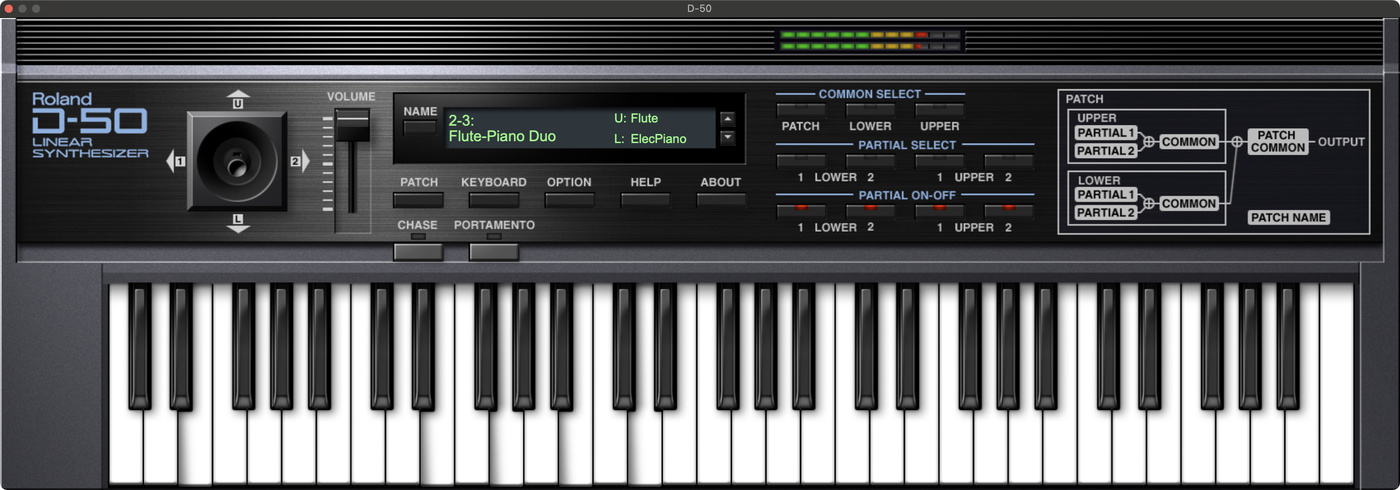Open the HELP button
This screenshot has width=1400, height=490.
(x=645, y=199)
